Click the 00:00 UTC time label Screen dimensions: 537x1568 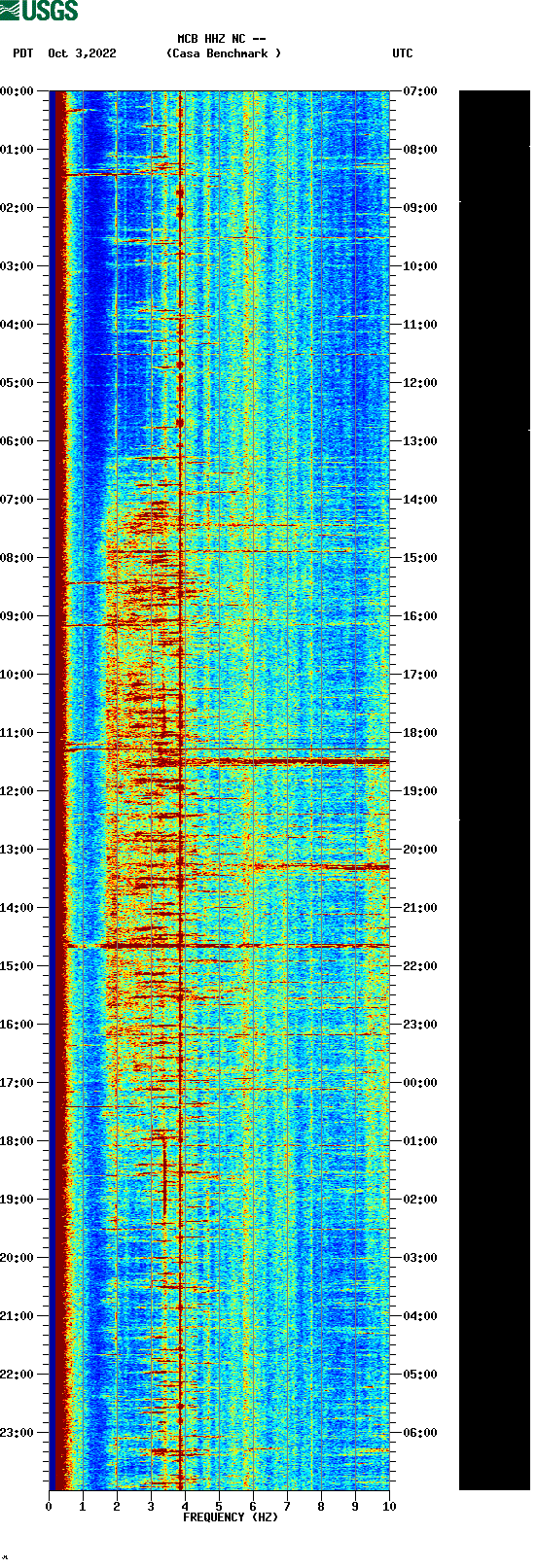420,1083
